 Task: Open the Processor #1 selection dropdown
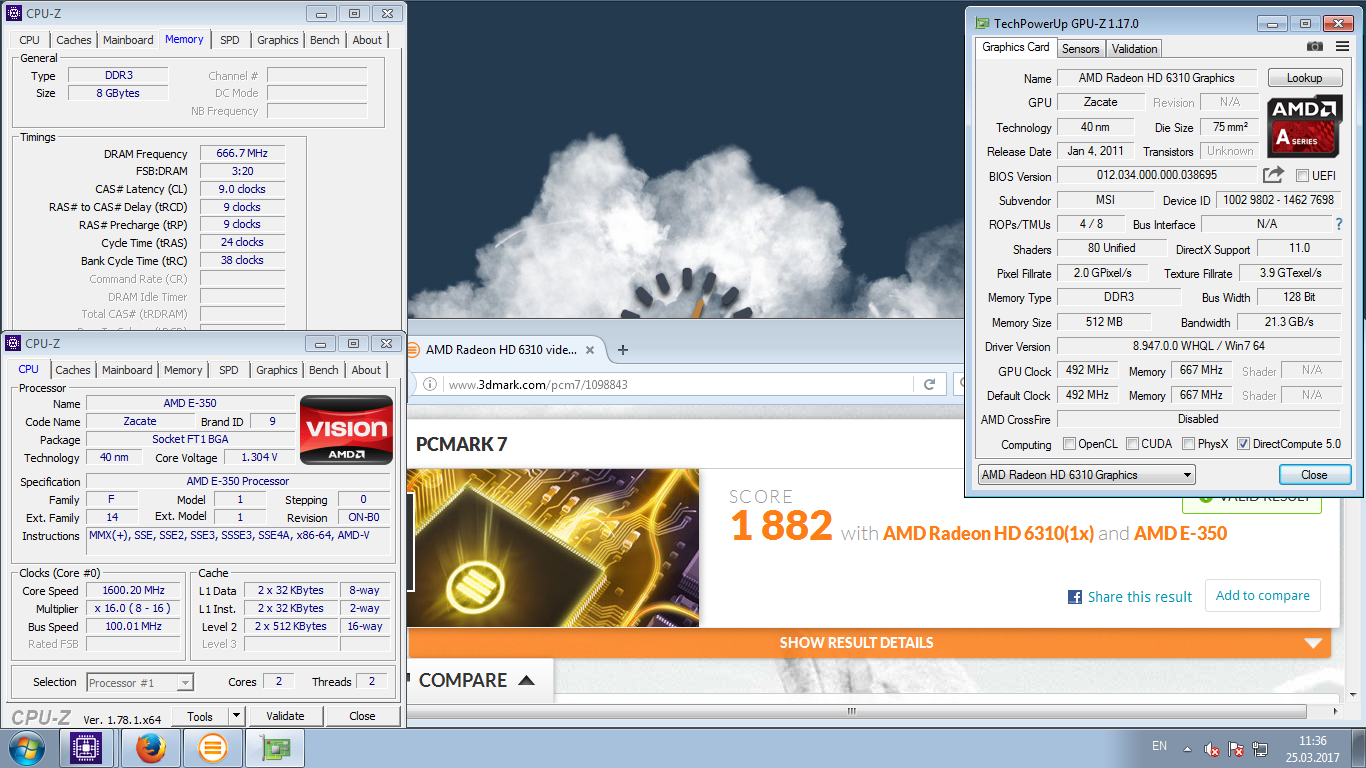pos(140,683)
